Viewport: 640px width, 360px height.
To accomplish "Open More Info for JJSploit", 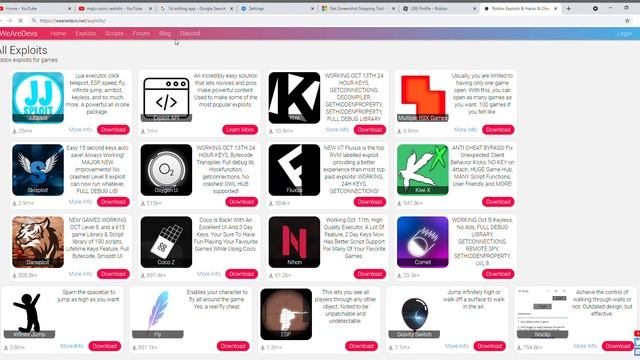I will (80, 129).
